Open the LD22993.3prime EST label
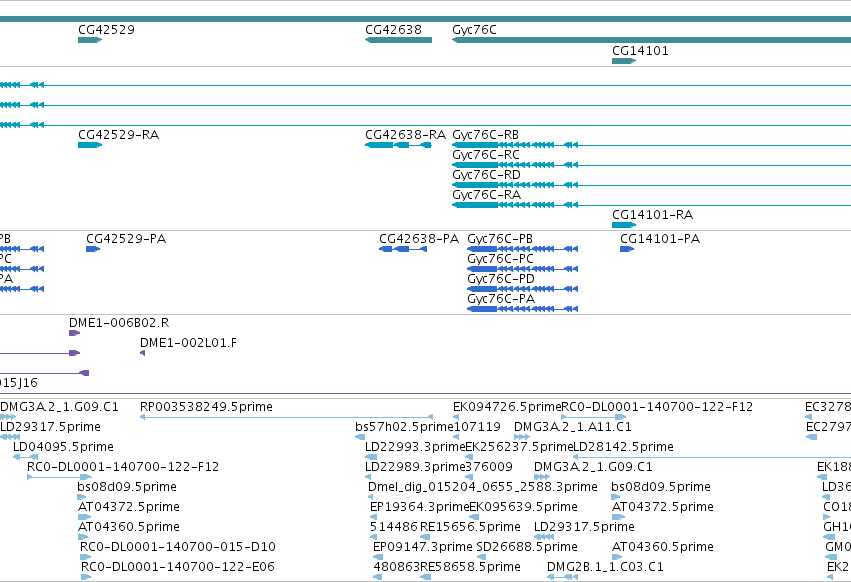Viewport: 851px width, 582px height. tap(415, 447)
